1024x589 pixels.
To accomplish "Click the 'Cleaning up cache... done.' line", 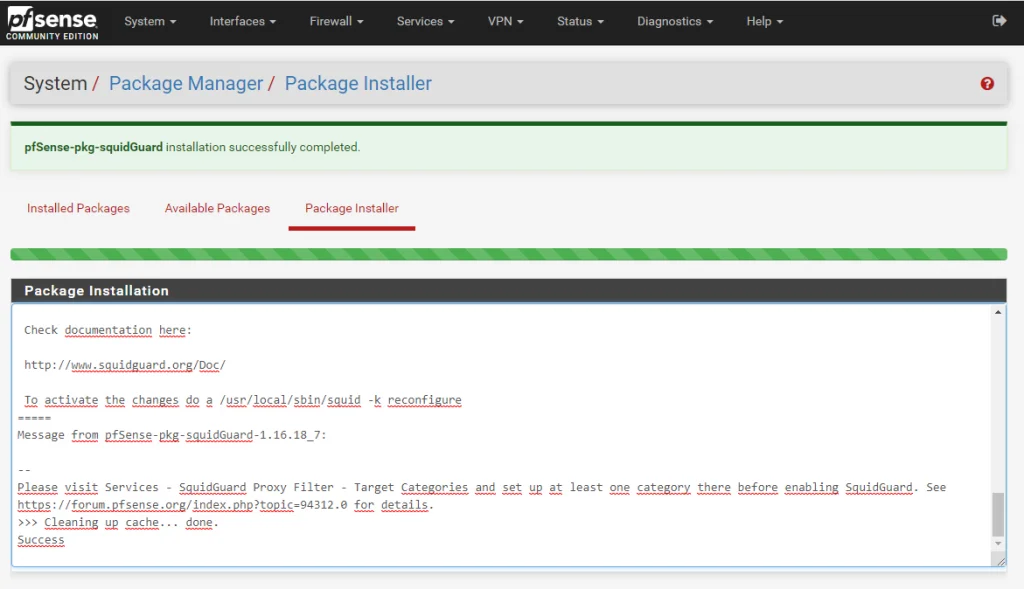I will tap(118, 522).
